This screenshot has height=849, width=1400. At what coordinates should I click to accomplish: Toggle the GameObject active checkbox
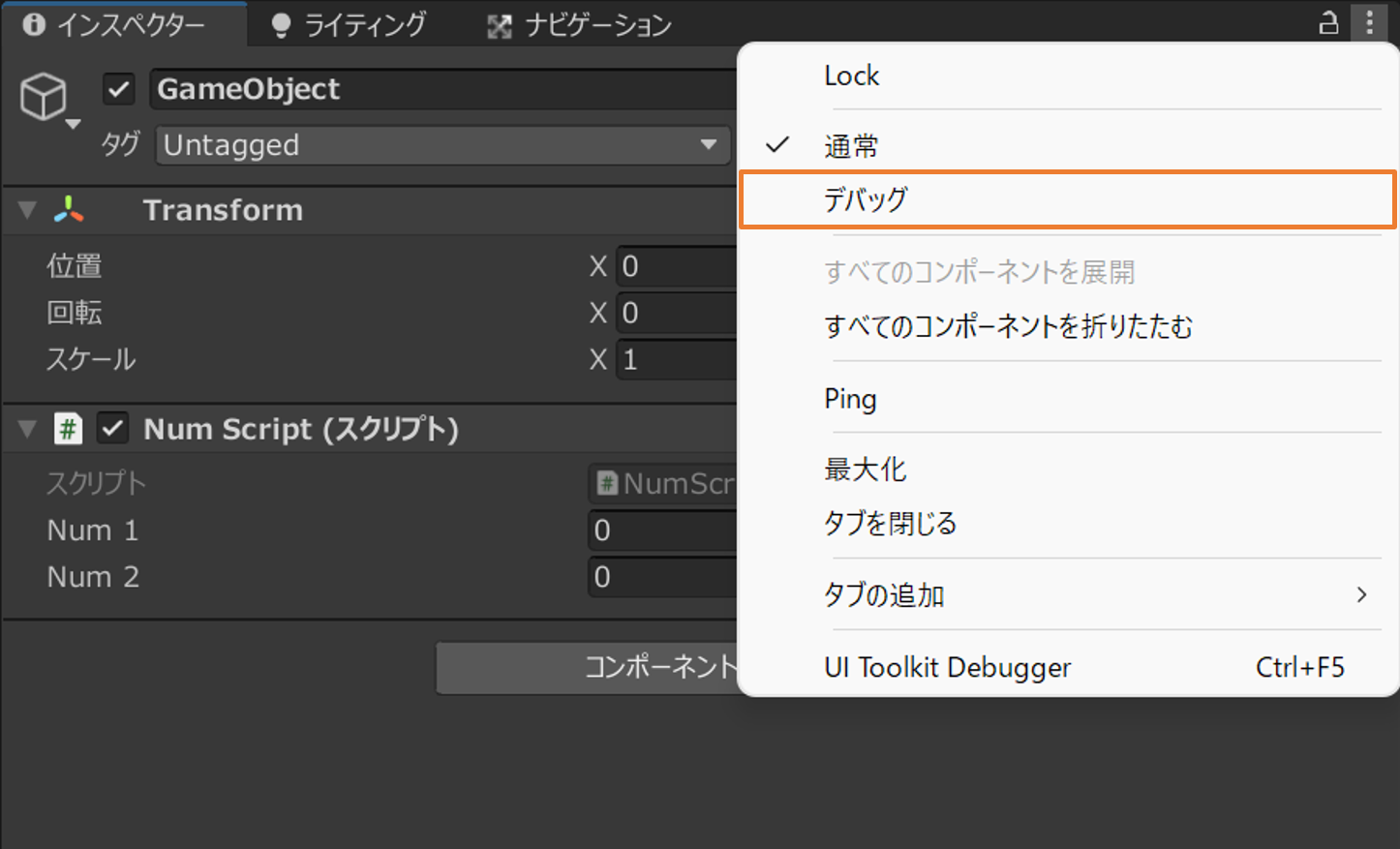(x=118, y=89)
